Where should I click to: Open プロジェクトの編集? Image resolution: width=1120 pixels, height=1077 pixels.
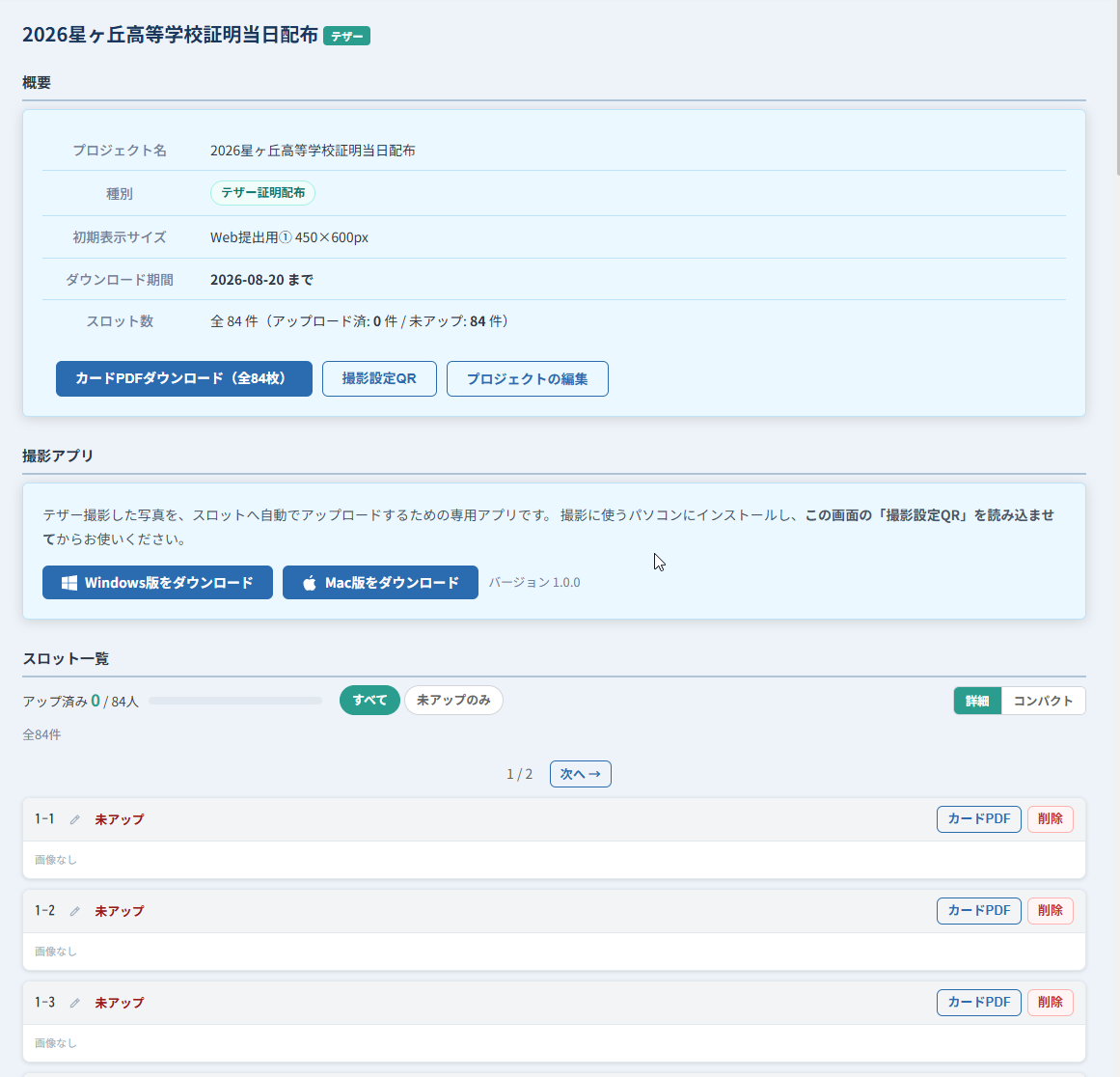click(x=527, y=378)
